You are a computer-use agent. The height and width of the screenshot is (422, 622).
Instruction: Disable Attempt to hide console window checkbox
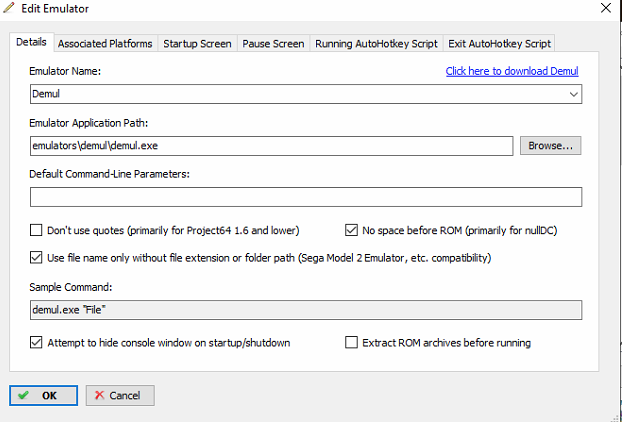(36, 342)
